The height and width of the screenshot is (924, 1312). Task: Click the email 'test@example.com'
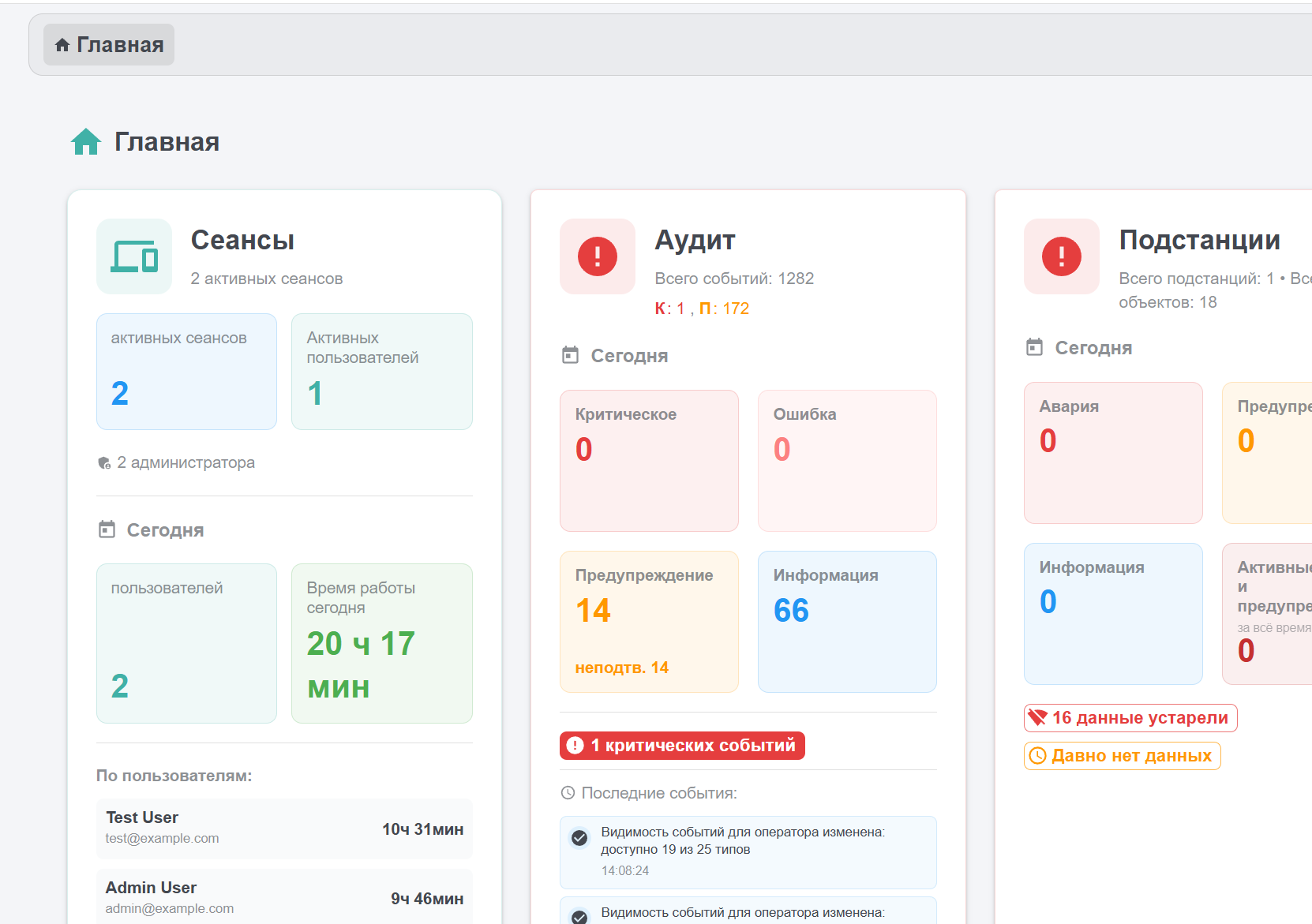pyautogui.click(x=163, y=838)
